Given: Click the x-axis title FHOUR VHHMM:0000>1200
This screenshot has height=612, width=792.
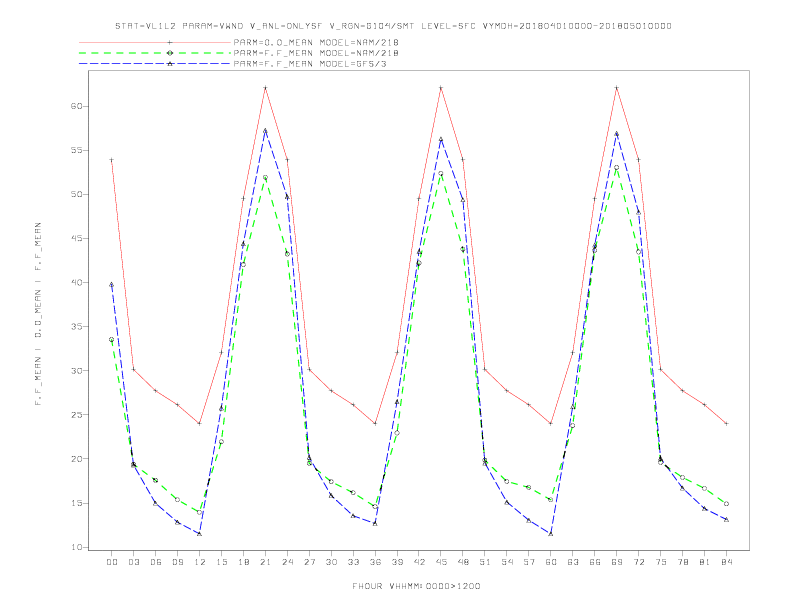Looking at the screenshot, I should (416, 587).
